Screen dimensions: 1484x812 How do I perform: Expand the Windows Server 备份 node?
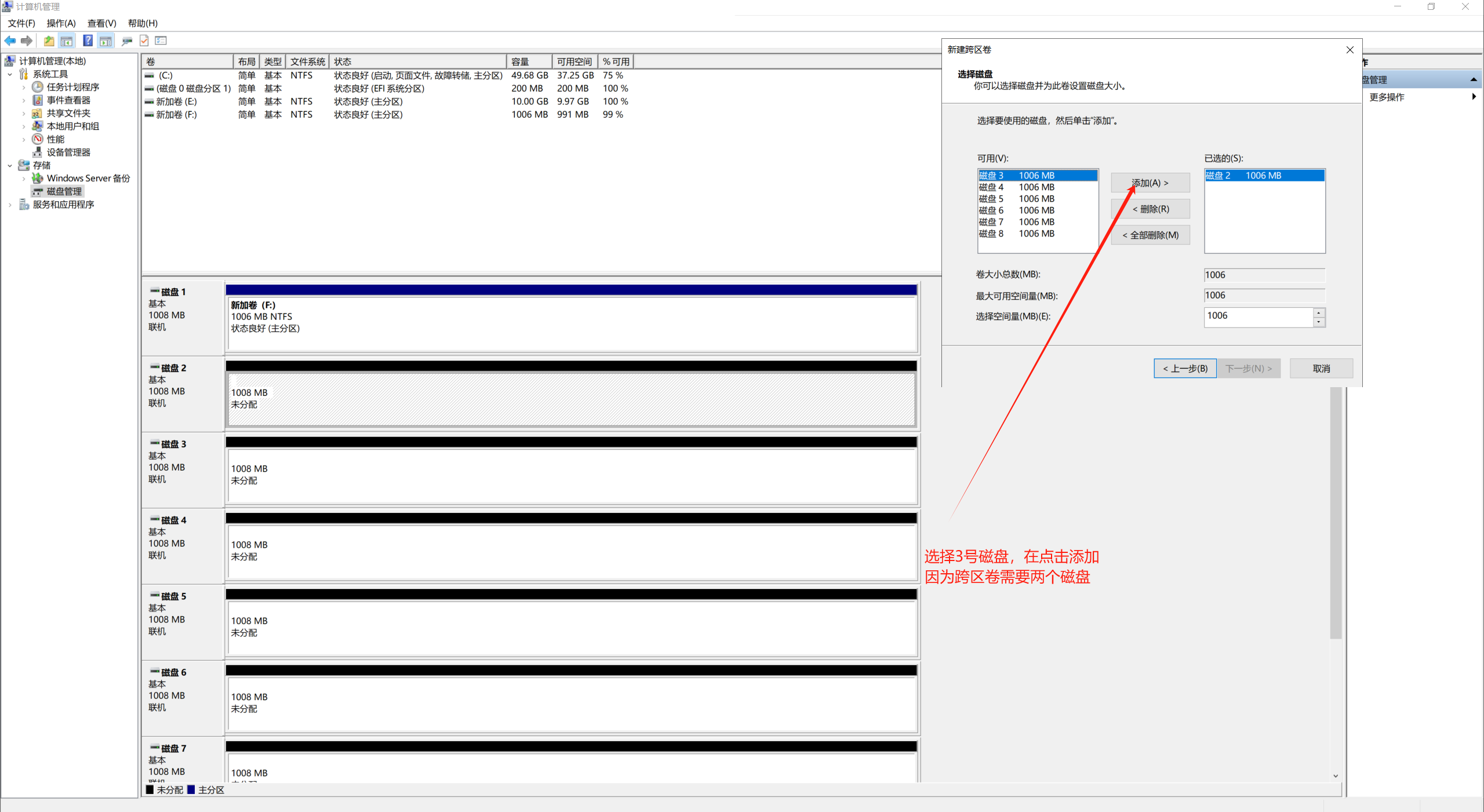pos(24,179)
